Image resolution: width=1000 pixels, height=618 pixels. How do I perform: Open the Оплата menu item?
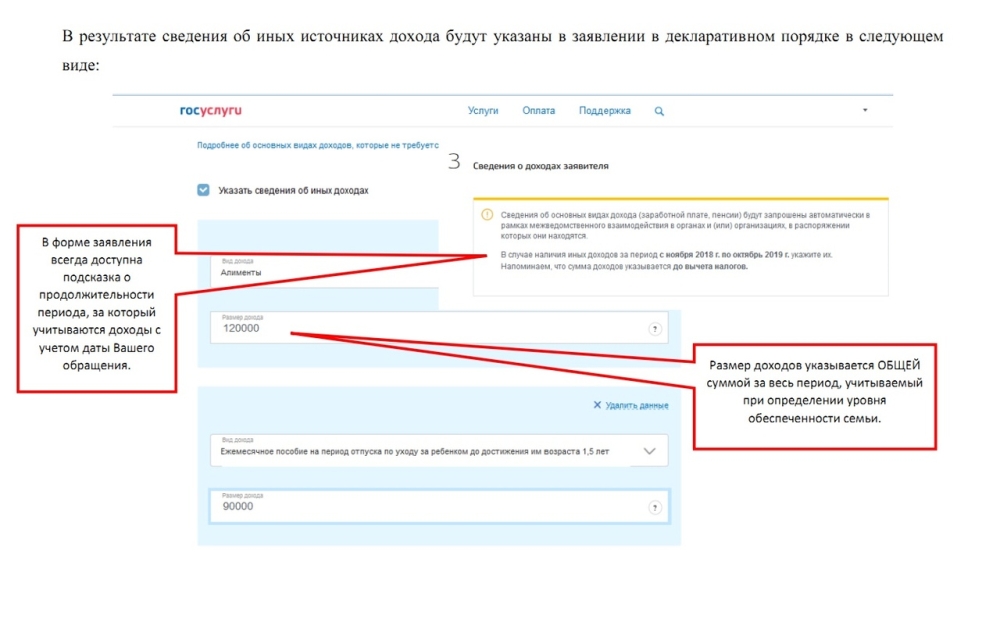[x=538, y=111]
